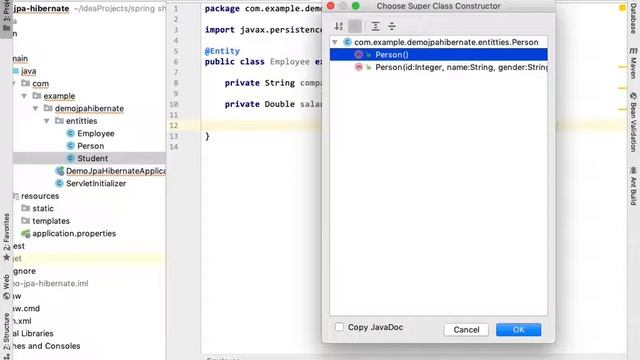
Task: Click the Cancel button
Action: click(x=466, y=330)
